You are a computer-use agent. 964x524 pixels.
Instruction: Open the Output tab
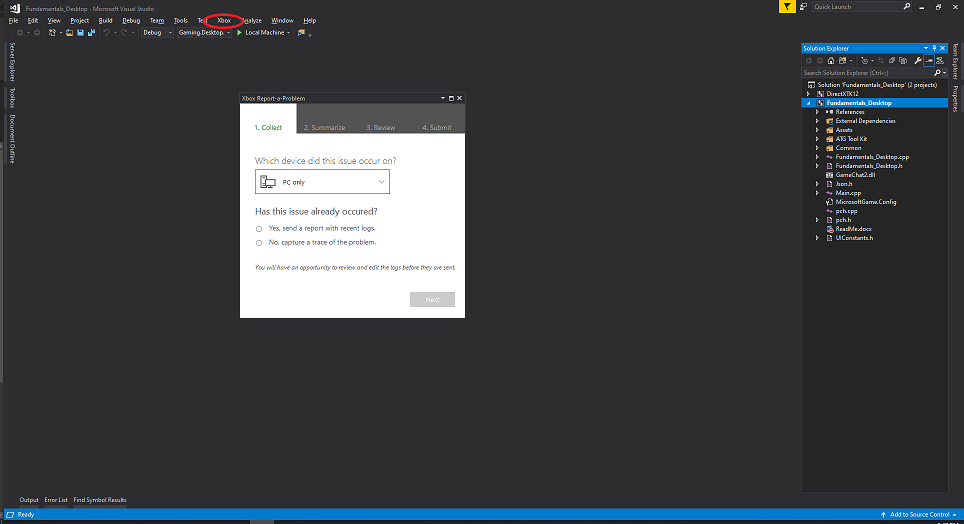(29, 500)
